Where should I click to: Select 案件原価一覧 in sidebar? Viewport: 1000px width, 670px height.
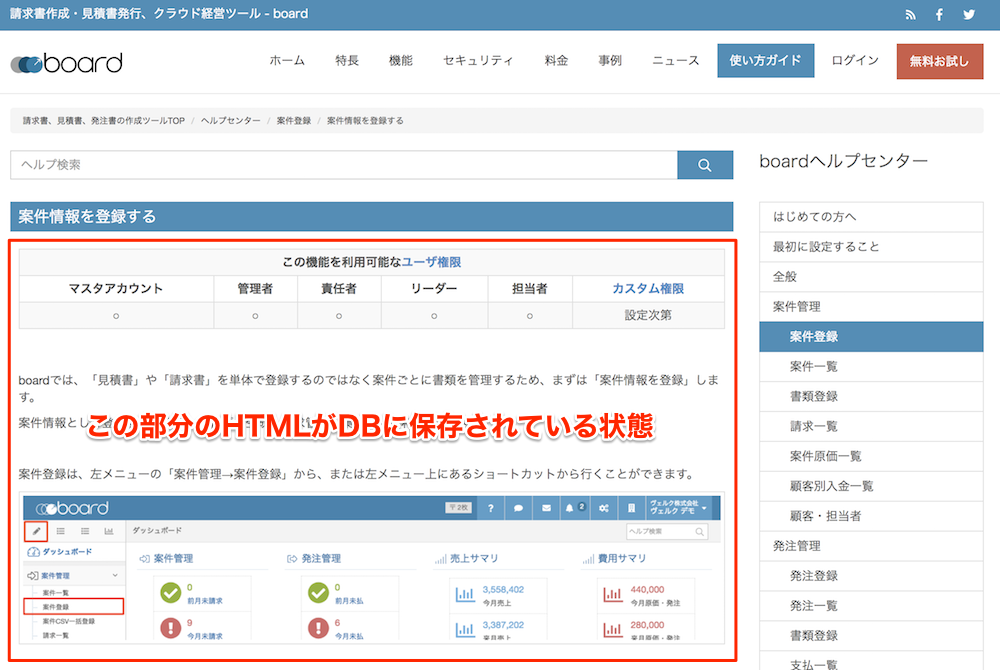[871, 456]
